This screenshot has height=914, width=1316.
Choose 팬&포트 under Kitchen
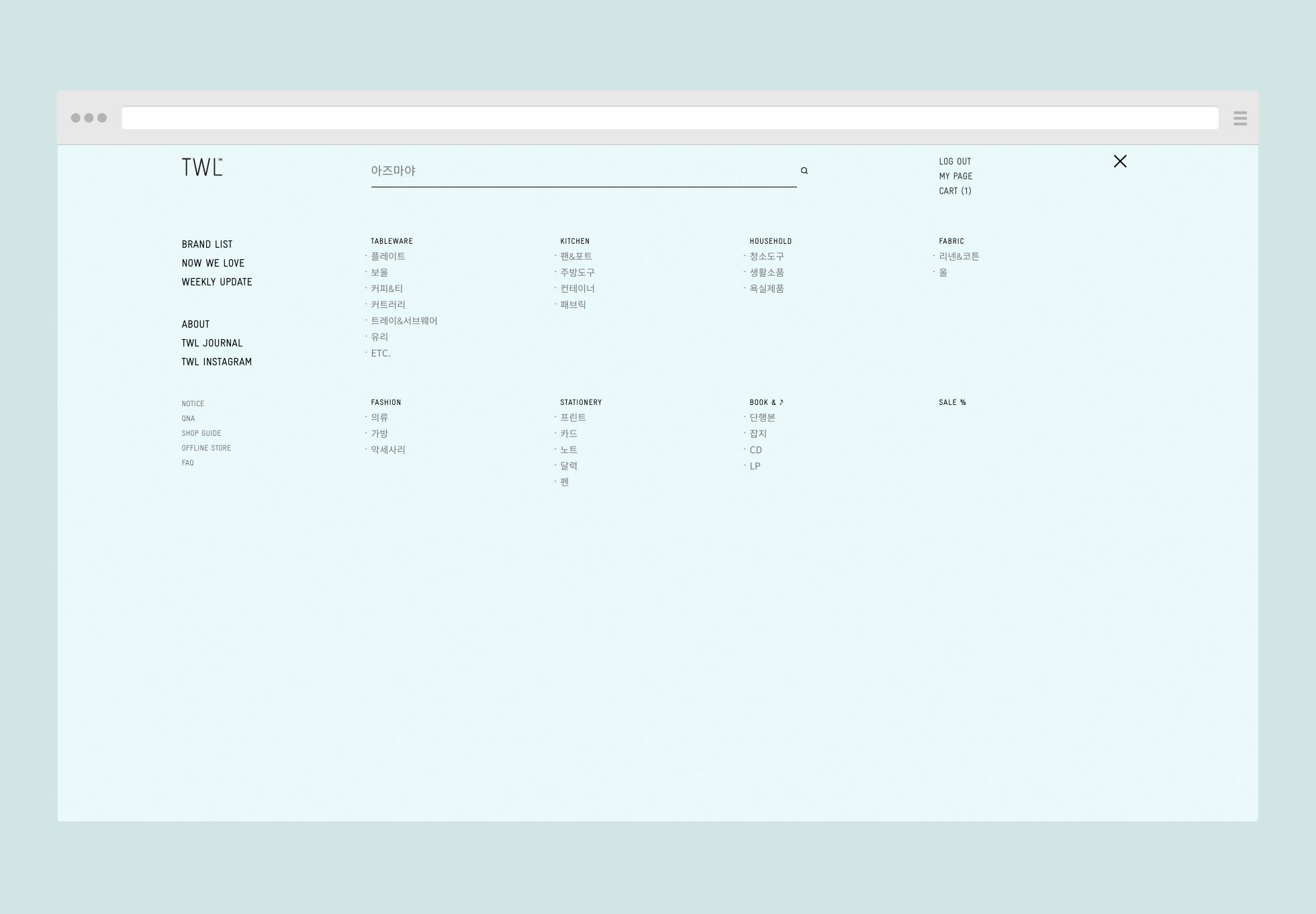[575, 257]
